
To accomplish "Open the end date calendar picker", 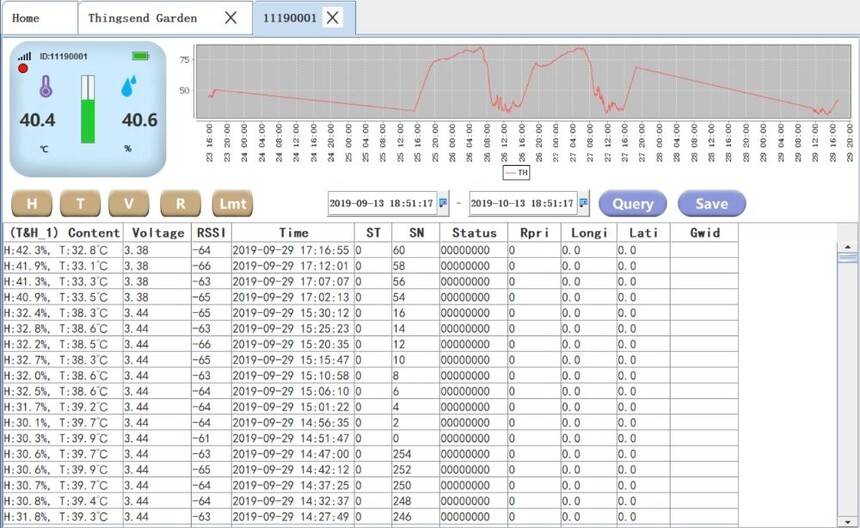I will tap(584, 203).
